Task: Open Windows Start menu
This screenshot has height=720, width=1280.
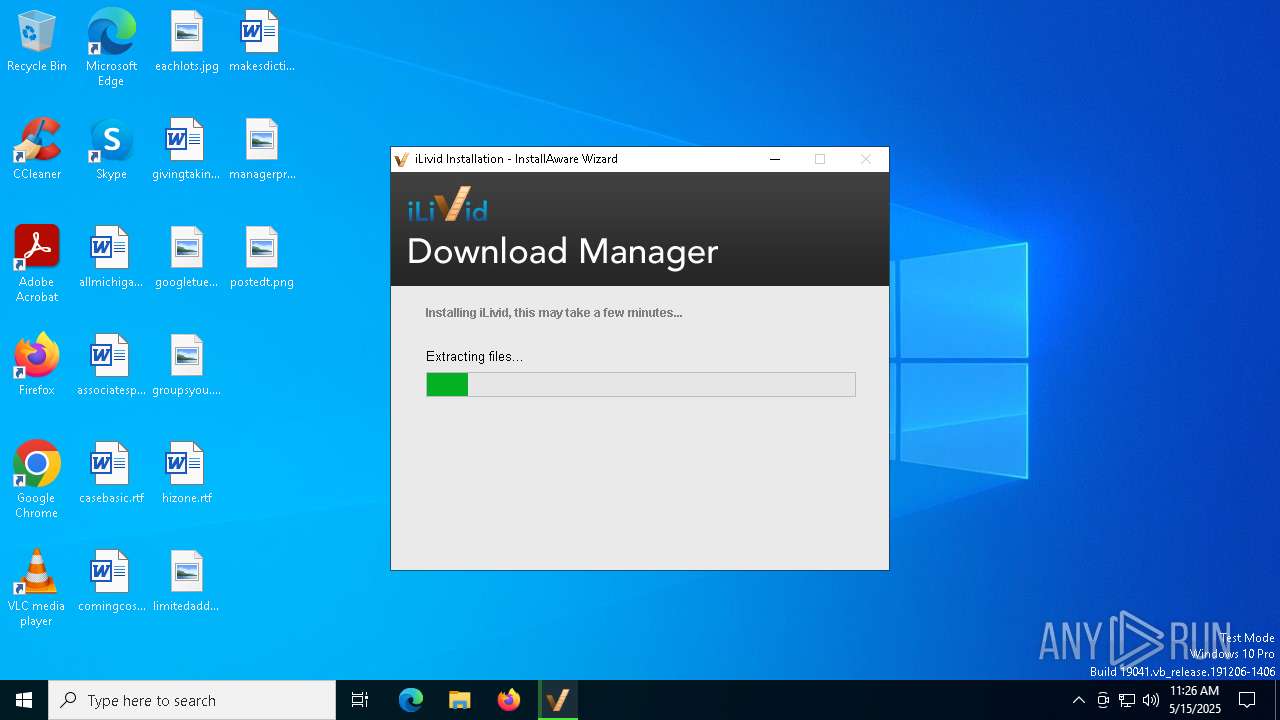Action: tap(24, 700)
